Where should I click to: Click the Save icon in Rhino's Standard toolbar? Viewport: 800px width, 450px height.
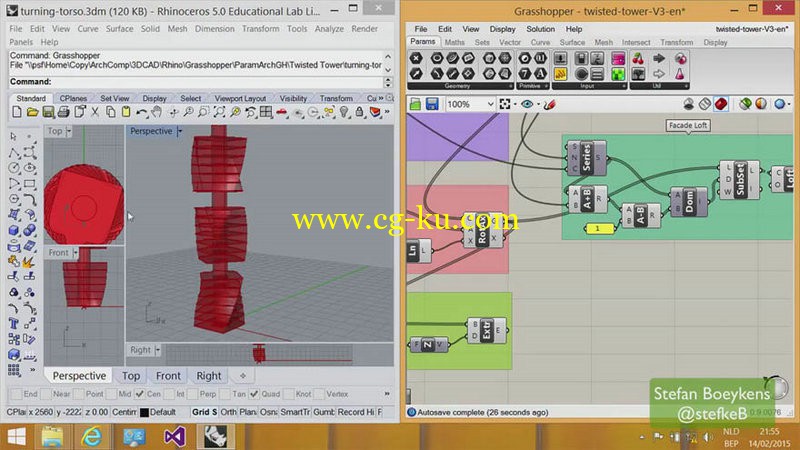[48, 112]
